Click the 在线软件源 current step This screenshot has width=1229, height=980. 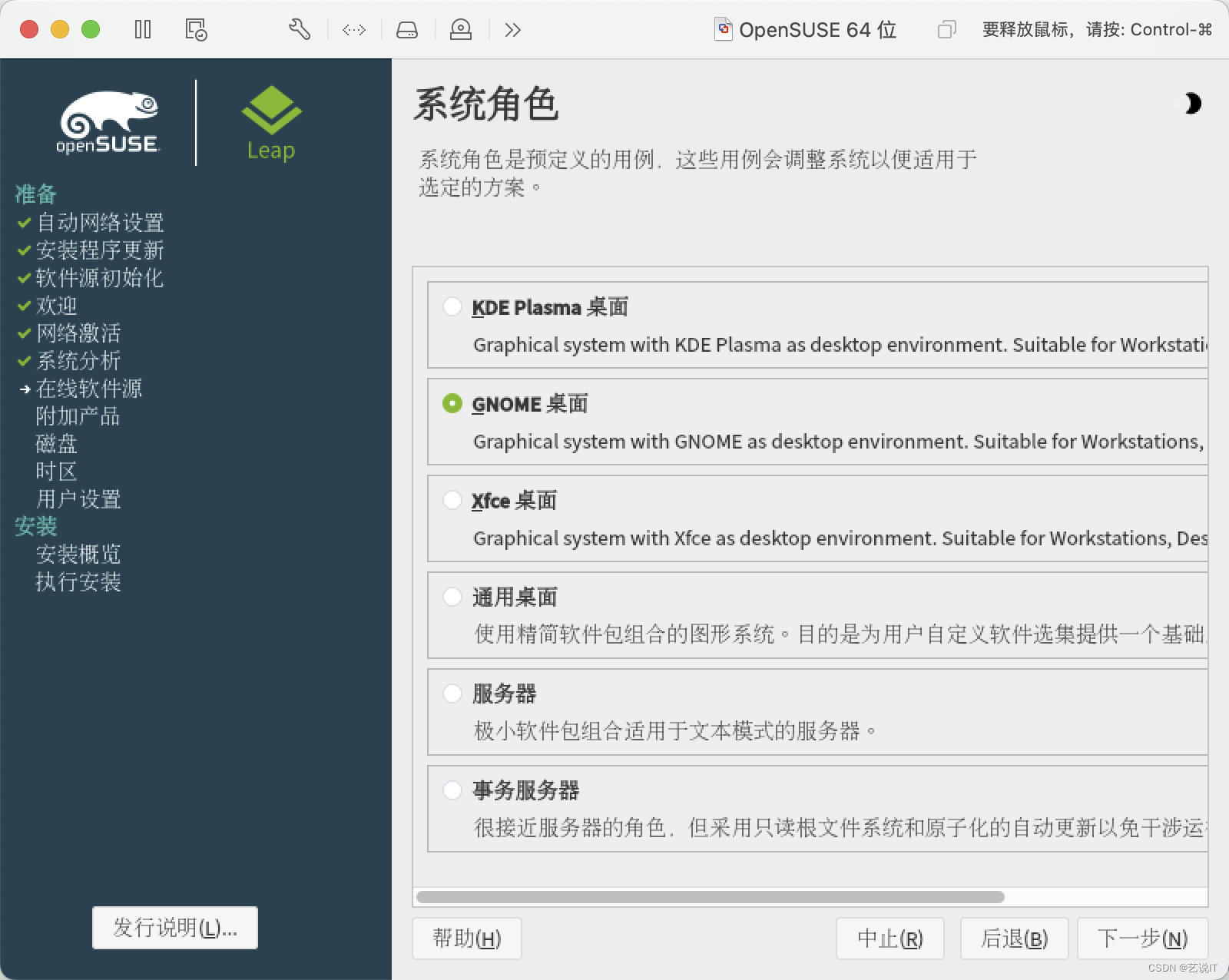coord(89,389)
